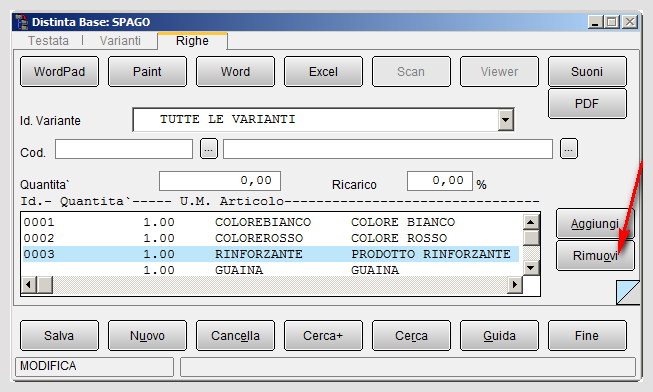Viewport: 653px width, 392px height.
Task: Click the list's scroll up arrow
Action: [531, 222]
